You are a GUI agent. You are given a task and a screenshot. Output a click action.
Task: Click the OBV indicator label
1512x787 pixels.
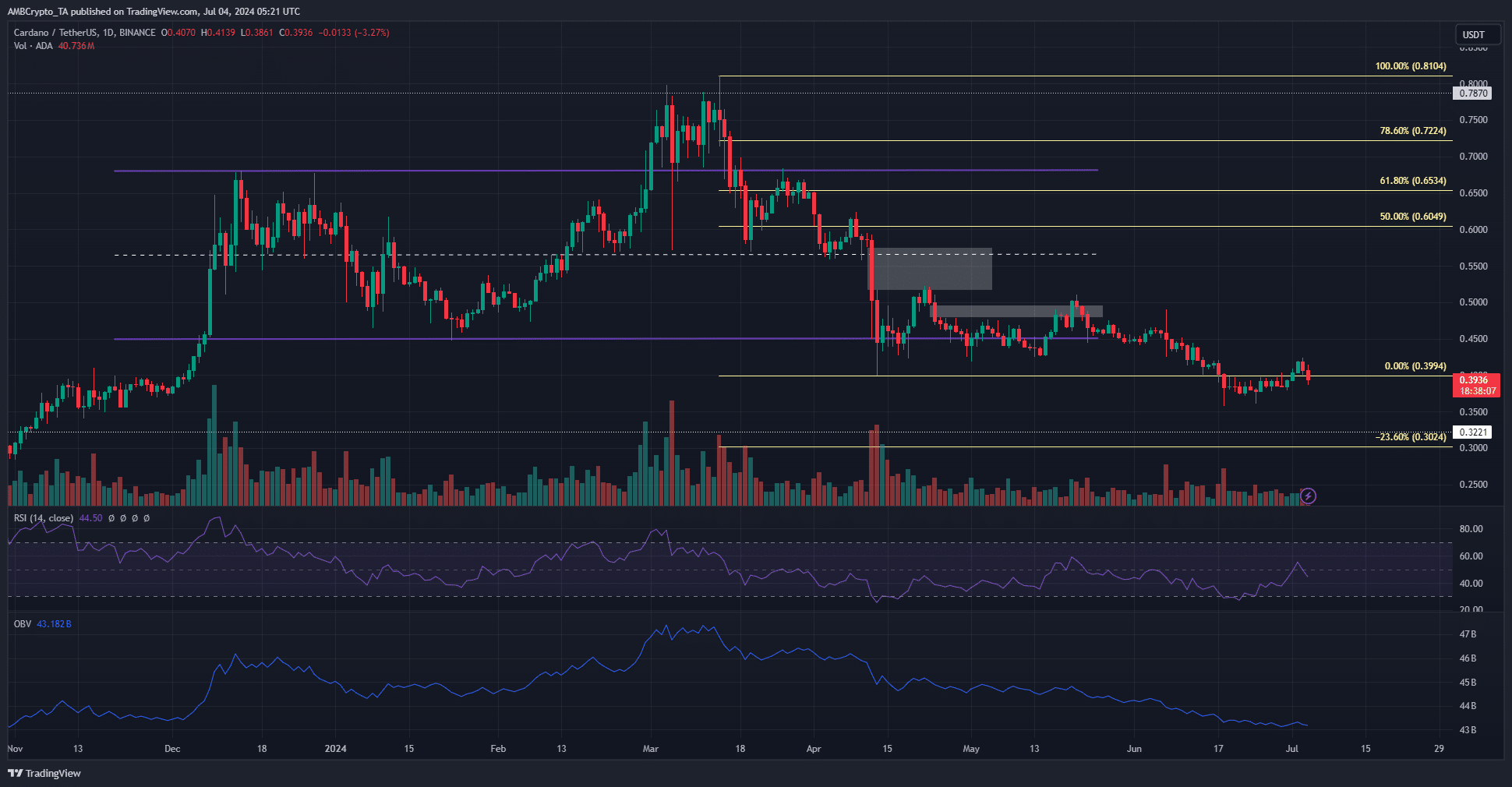pos(22,624)
